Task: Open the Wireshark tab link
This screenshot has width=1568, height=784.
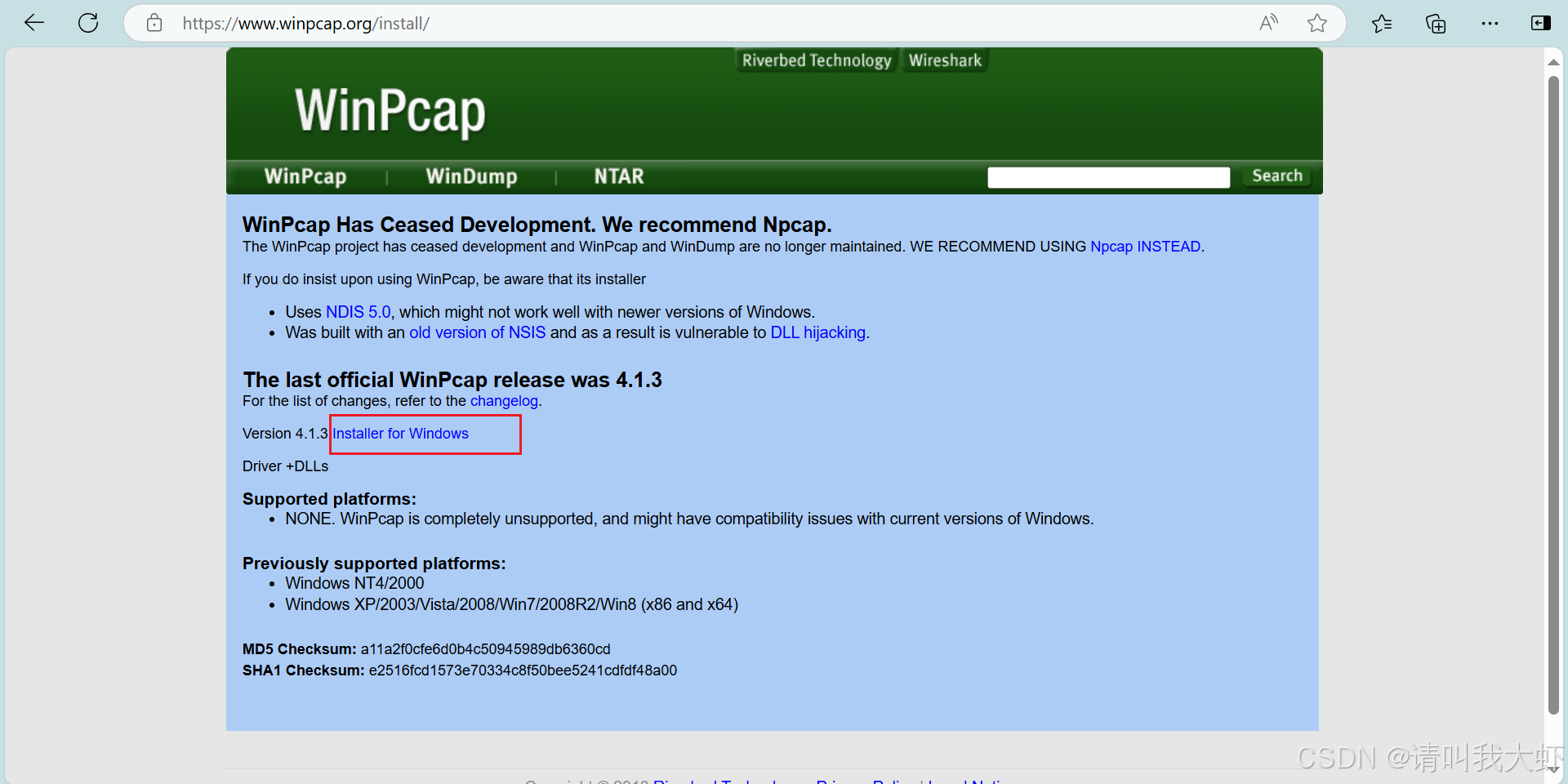Action: (x=945, y=60)
